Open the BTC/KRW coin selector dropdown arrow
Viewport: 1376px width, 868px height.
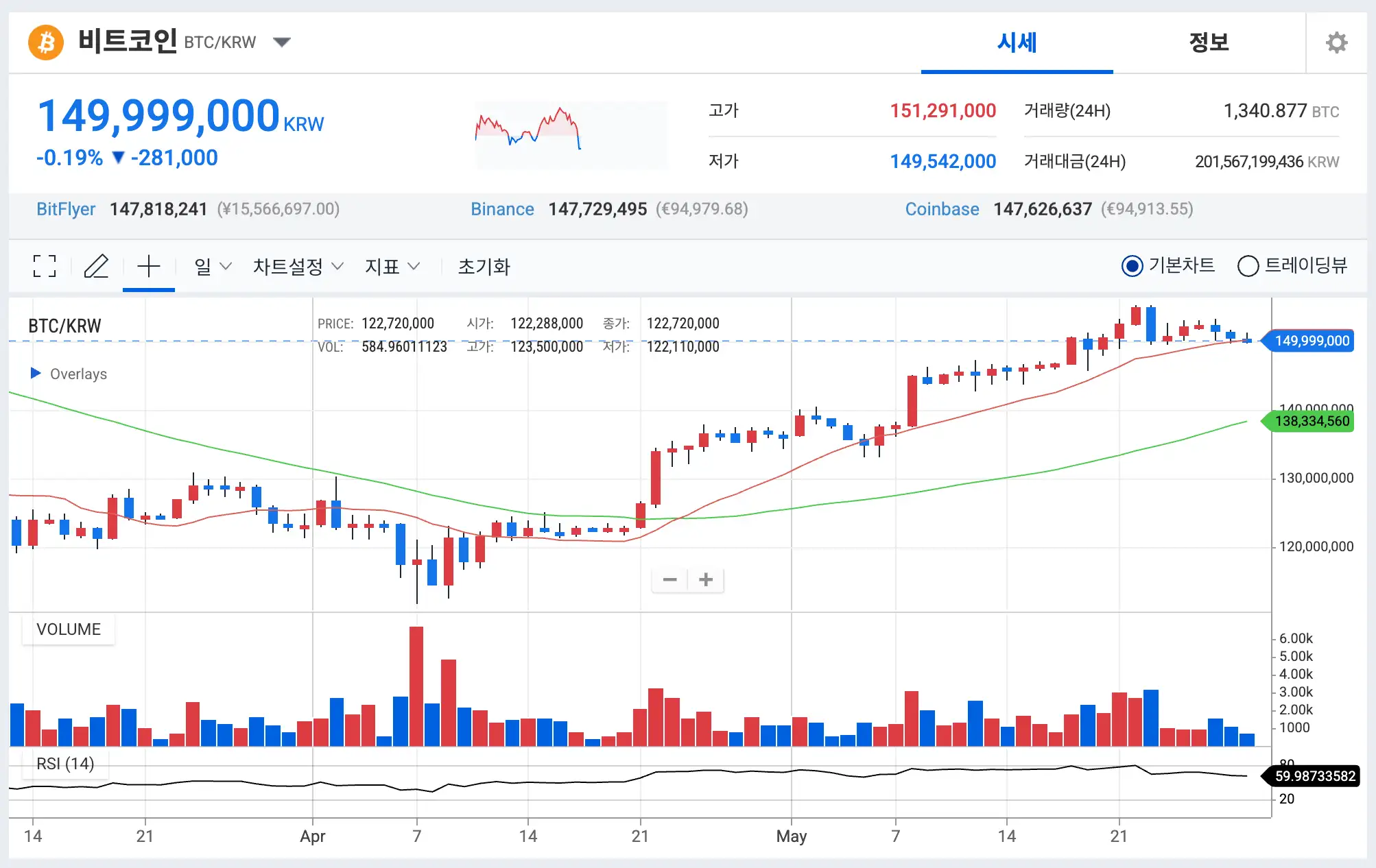point(282,43)
